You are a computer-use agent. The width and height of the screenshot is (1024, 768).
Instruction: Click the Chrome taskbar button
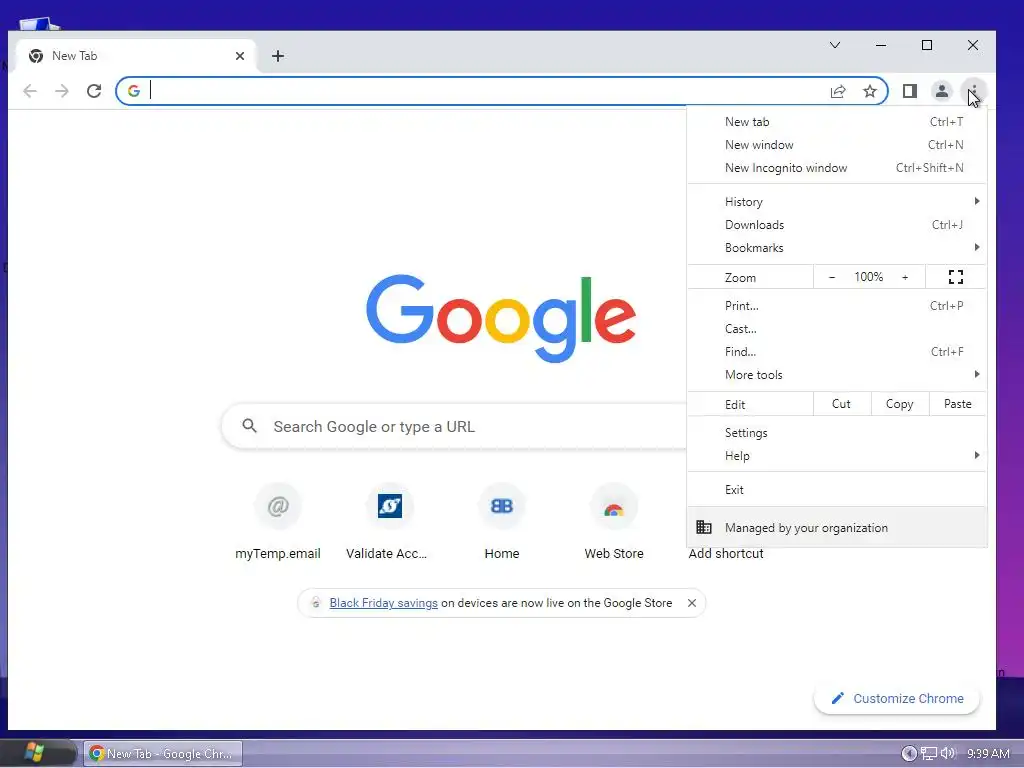coord(163,754)
